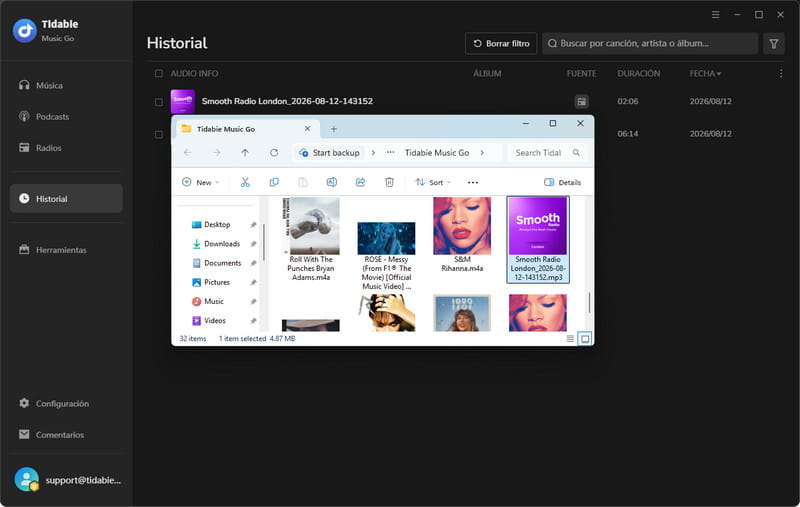The width and height of the screenshot is (800, 507).
Task: Refresh the File Explorer folder
Action: point(274,153)
